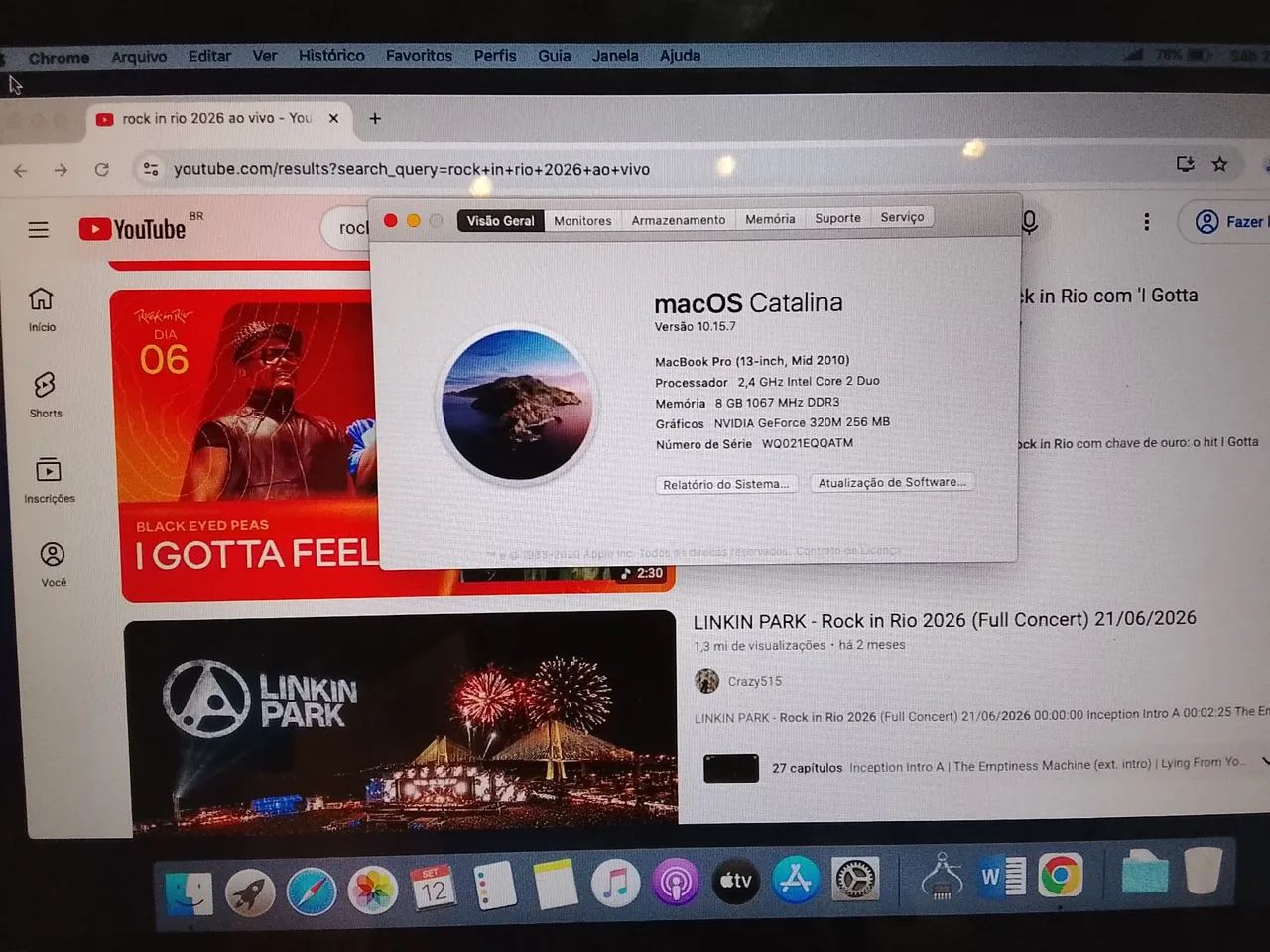The image size is (1270, 952).
Task: Open the Guia menu
Action: coord(555,56)
